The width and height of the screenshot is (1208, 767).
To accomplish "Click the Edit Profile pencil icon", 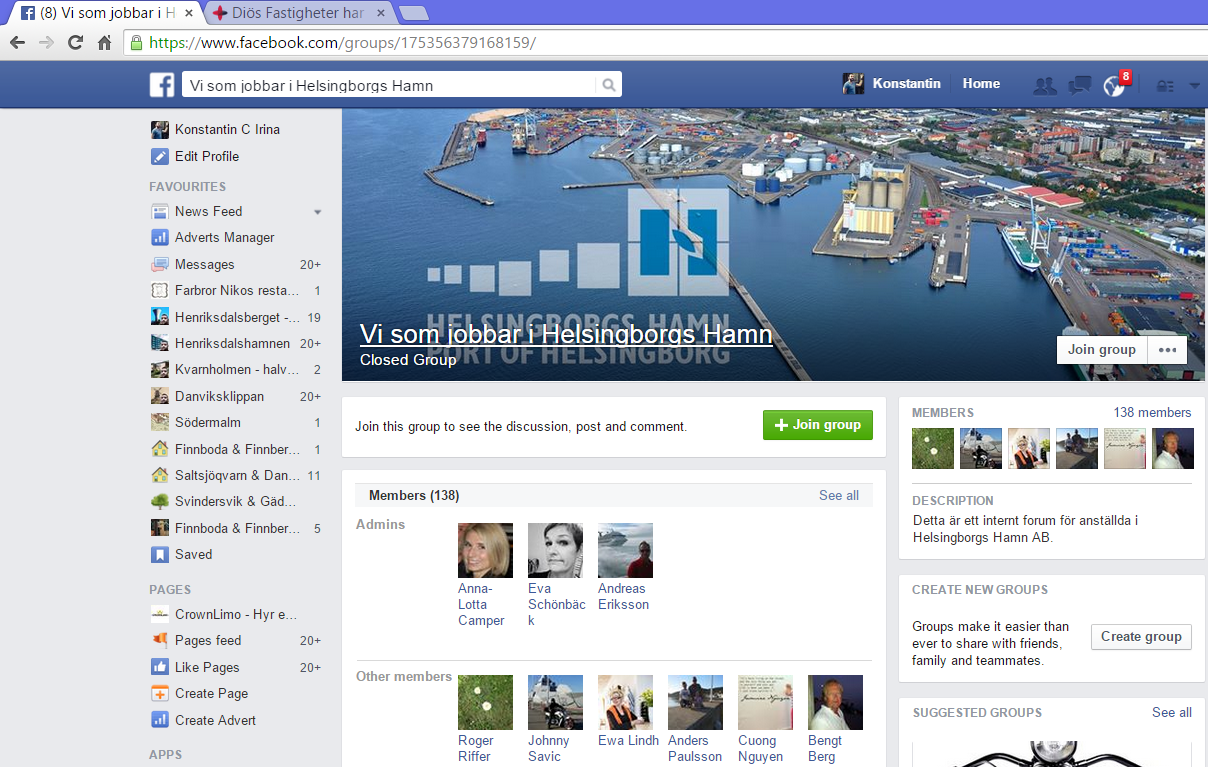I will point(159,156).
